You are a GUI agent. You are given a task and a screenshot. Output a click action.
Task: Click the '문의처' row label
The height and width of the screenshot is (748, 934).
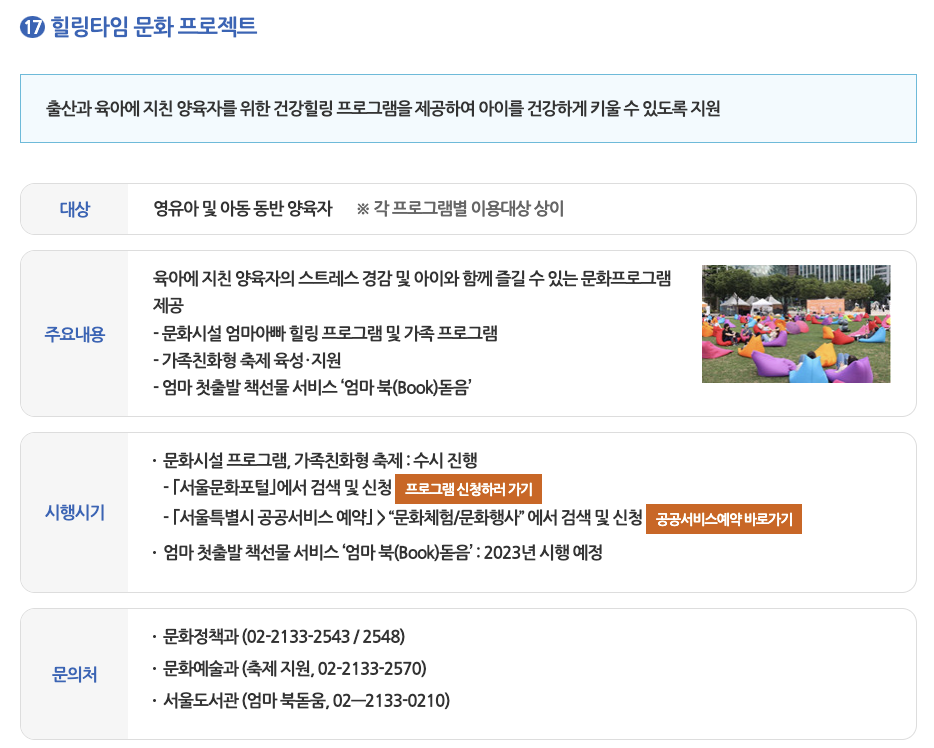tap(74, 674)
